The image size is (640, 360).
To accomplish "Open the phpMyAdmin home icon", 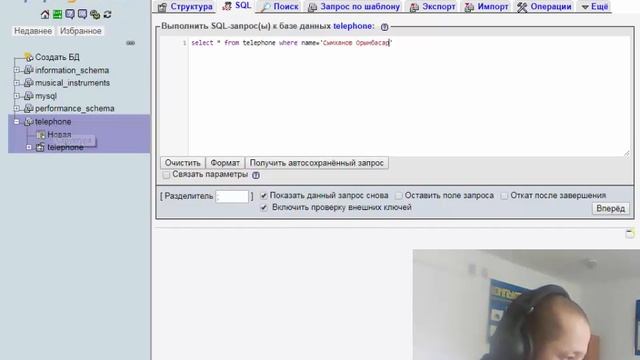I will click(x=45, y=15).
